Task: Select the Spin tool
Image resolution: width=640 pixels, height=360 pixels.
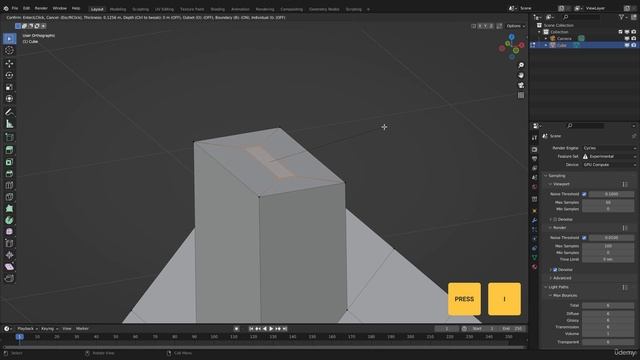Action: [x=9, y=220]
